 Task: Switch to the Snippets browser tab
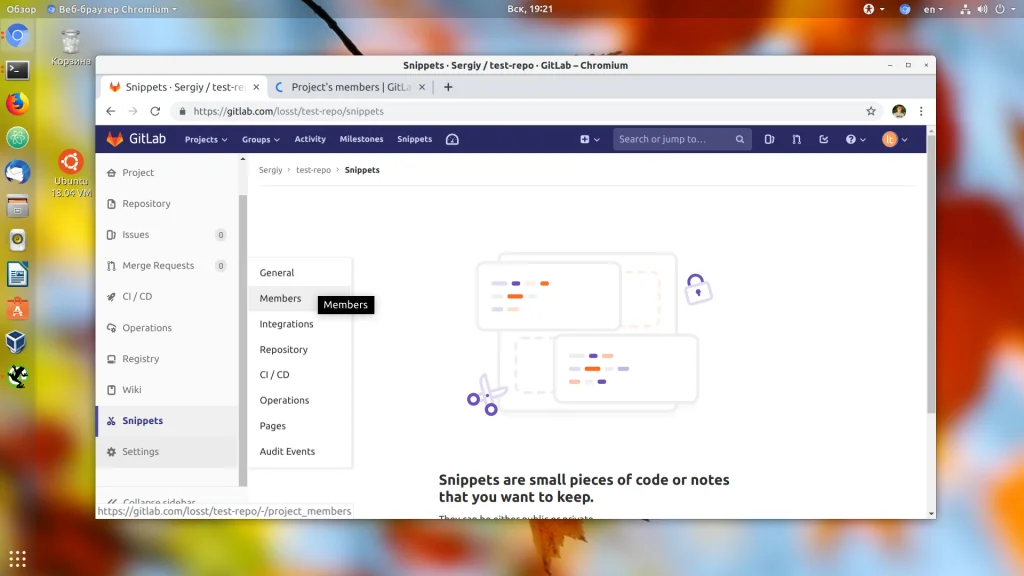[183, 87]
